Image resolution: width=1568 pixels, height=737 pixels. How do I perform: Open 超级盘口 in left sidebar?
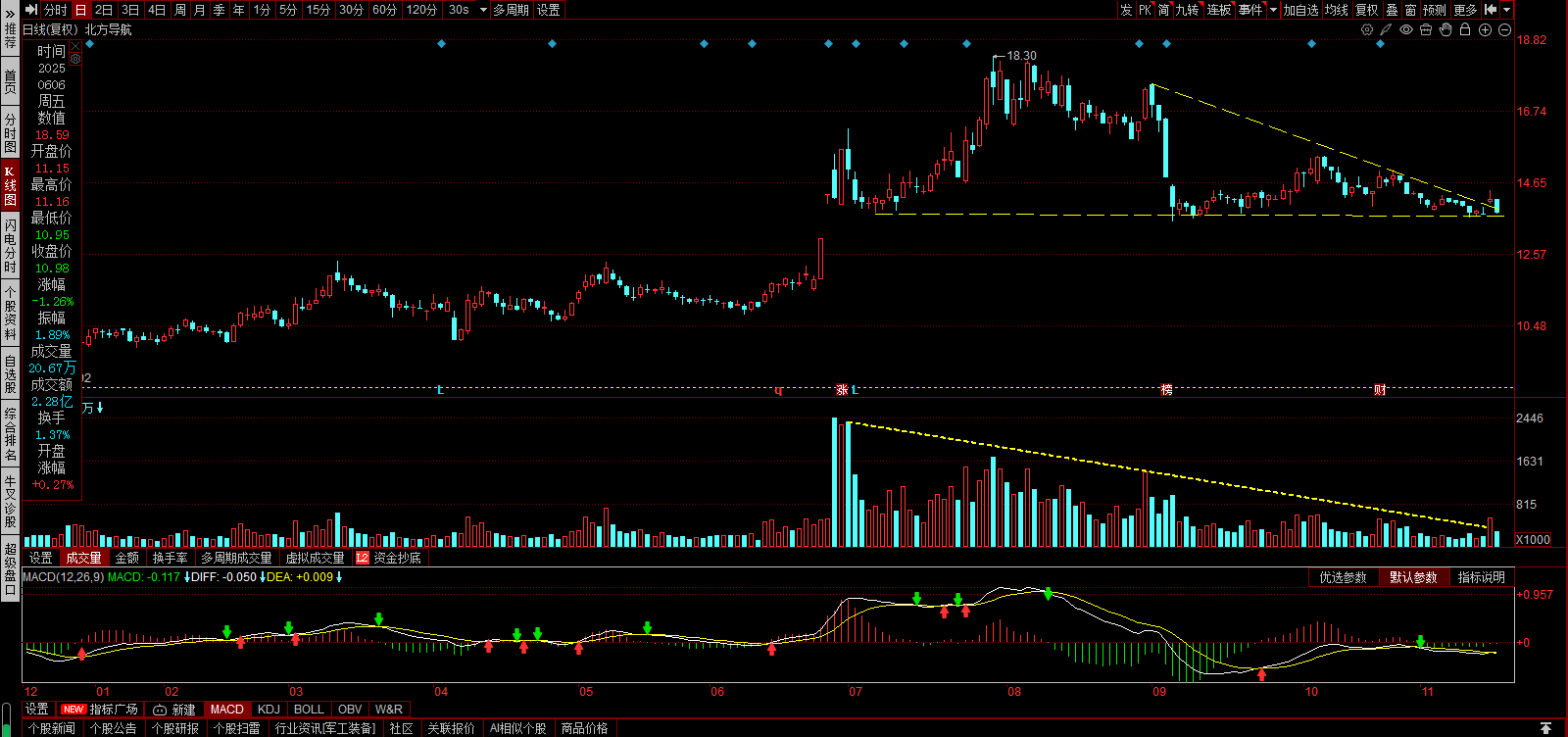tap(10, 567)
